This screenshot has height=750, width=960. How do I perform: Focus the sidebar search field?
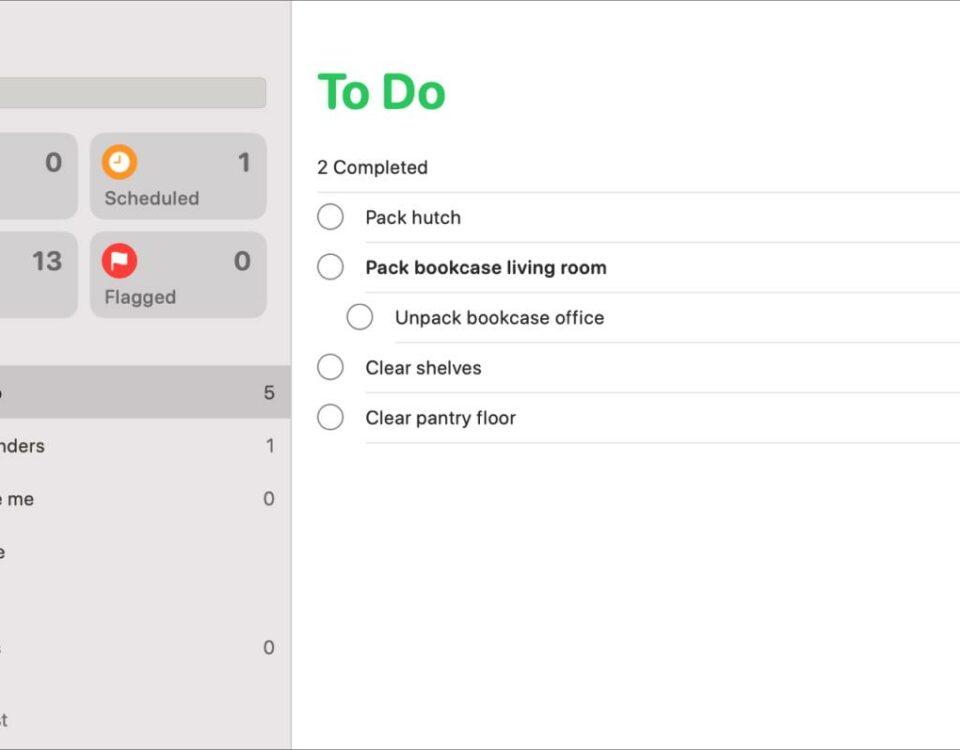[x=133, y=92]
